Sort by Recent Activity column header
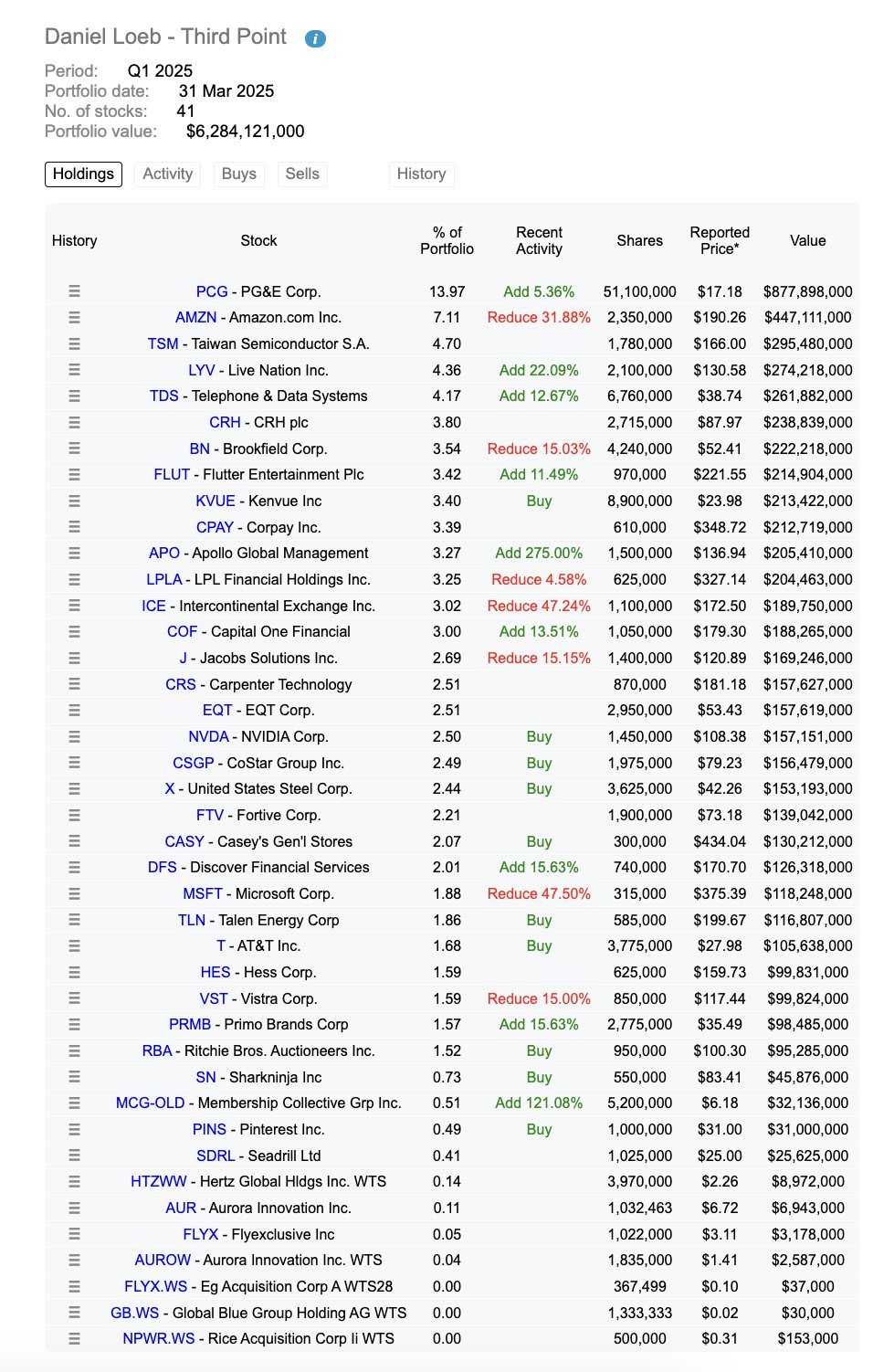Viewport: 873px width, 1372px height. coord(539,240)
